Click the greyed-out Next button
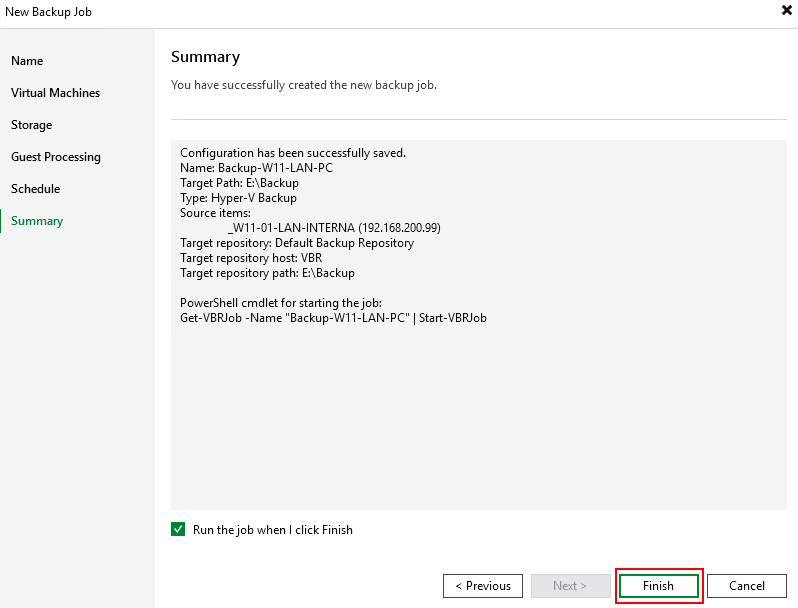Image resolution: width=798 pixels, height=608 pixels. [x=571, y=586]
